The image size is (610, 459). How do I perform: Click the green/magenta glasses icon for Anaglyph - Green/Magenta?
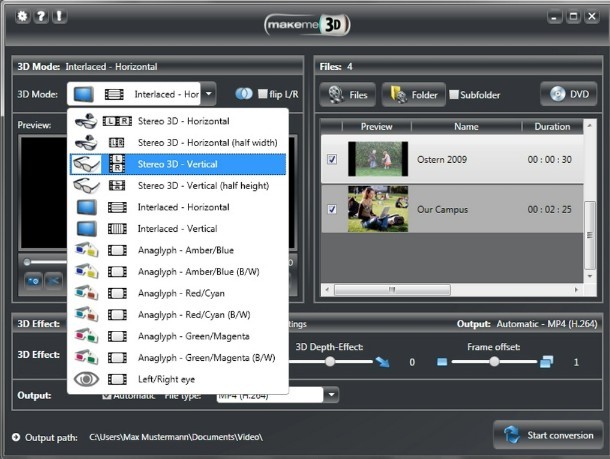[86, 336]
